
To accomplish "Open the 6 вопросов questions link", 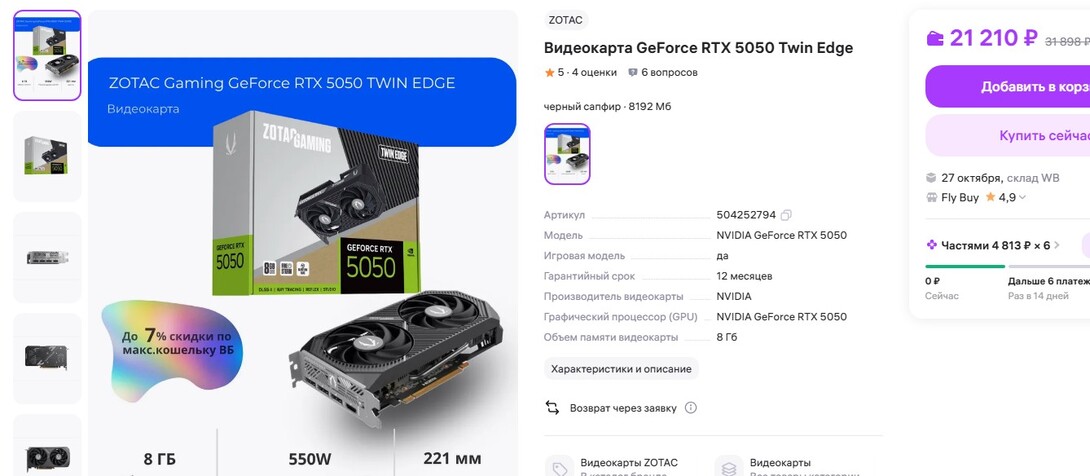I will (x=669, y=72).
